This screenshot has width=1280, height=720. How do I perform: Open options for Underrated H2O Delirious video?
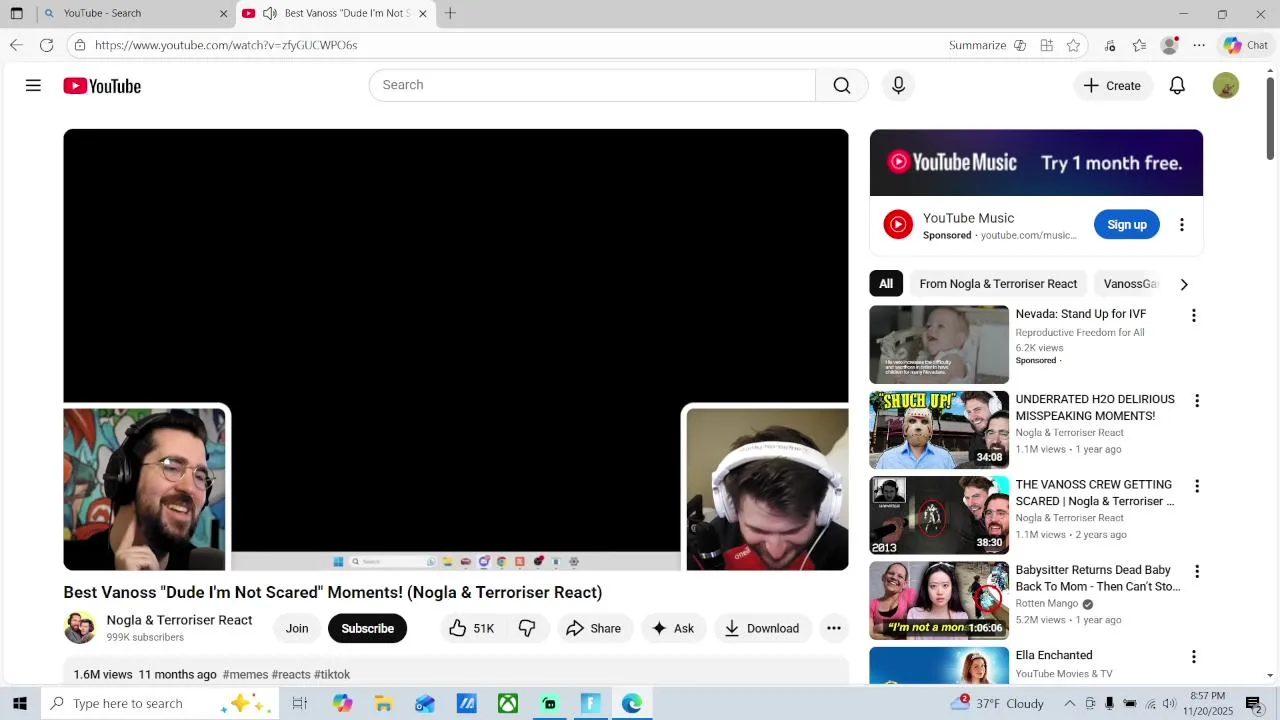1196,401
